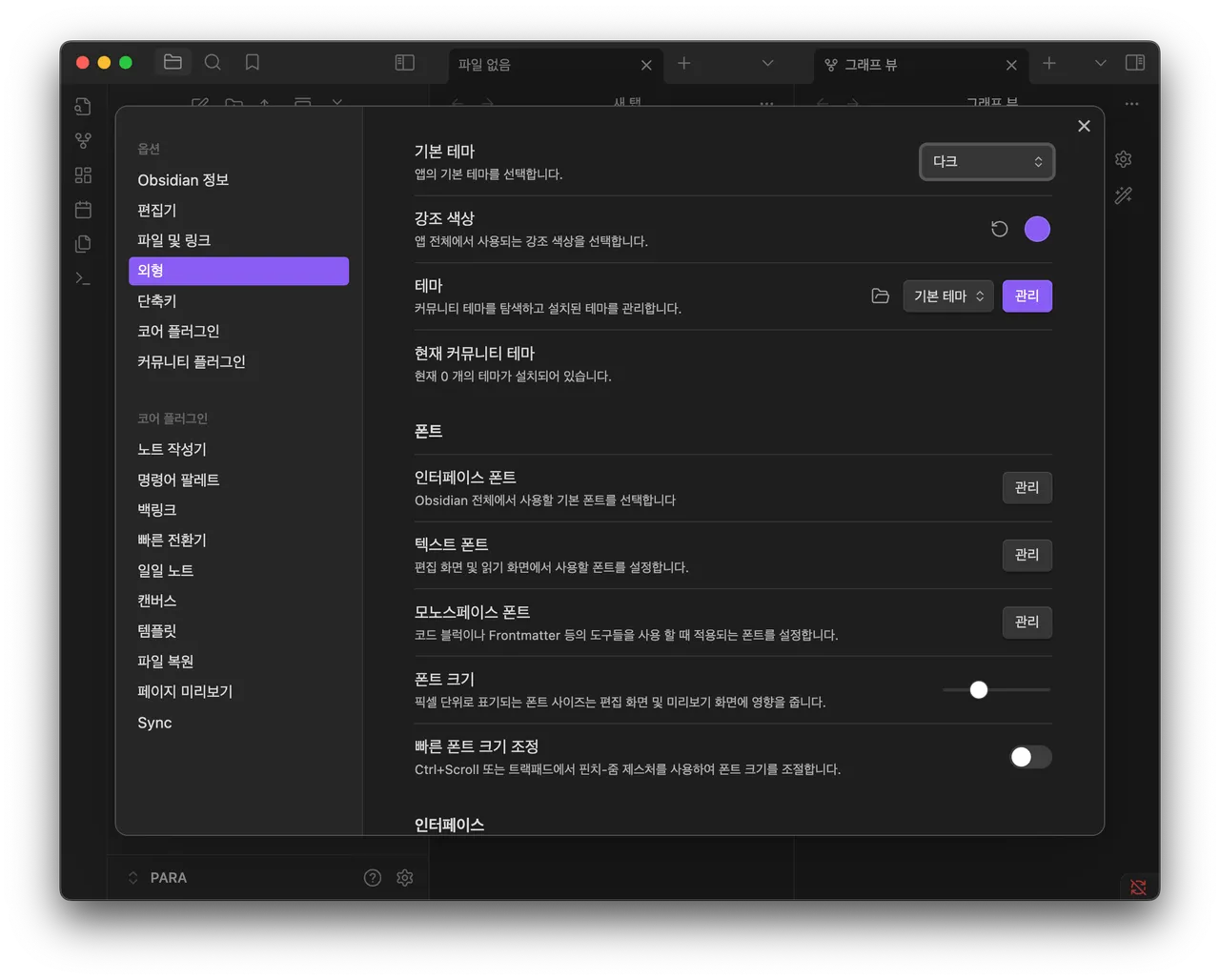Adjust the 폰트 크기 slider
Viewport: 1220px width, 980px height.
point(978,689)
